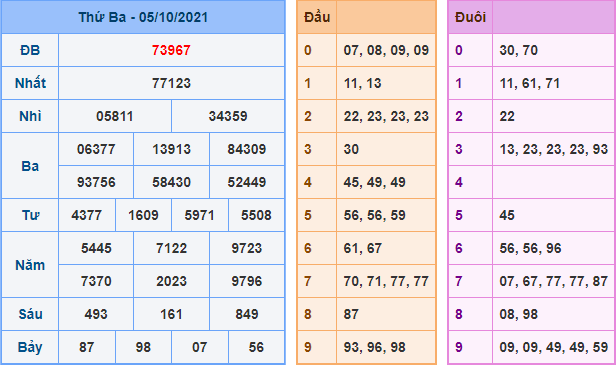Click Đuôi values '07, 67, 77, 77, 87'
Image resolution: width=616 pixels, height=365 pixels.
554,281
